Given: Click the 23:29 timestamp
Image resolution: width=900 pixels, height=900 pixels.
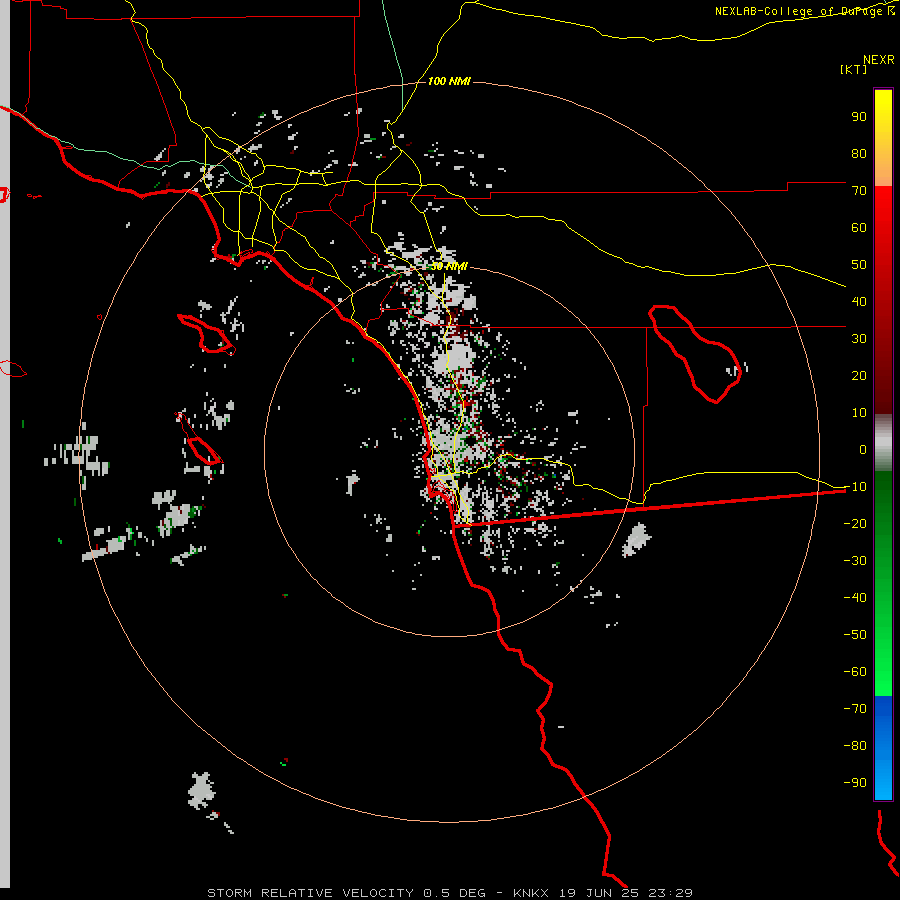Looking at the screenshot, I should (670, 893).
